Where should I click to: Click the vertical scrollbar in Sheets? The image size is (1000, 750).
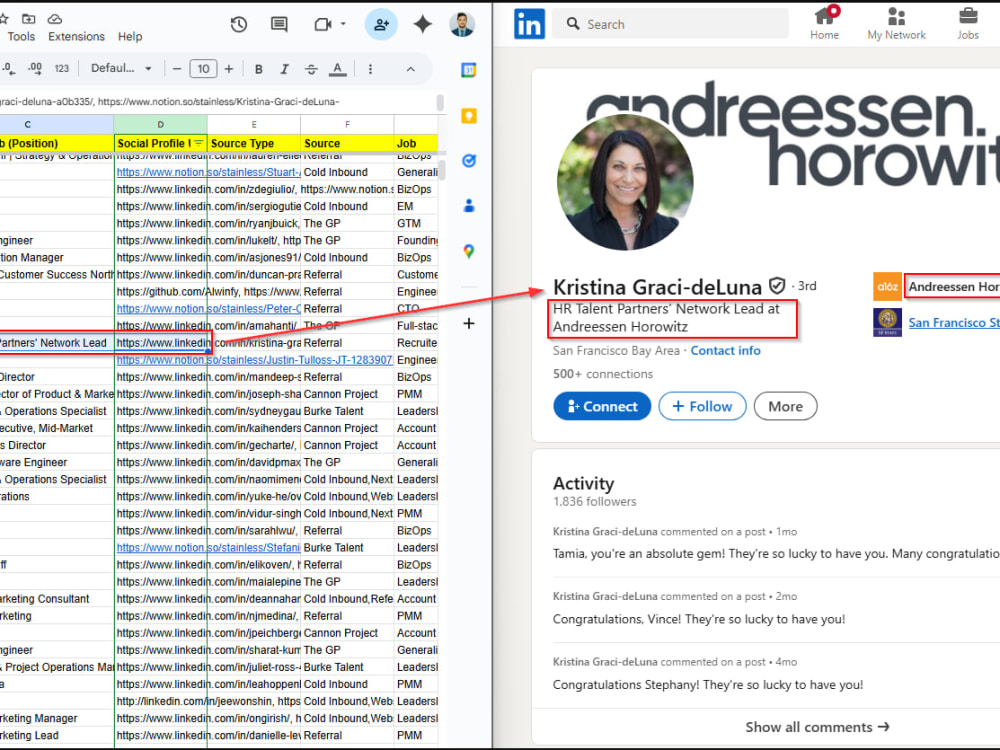[441, 169]
